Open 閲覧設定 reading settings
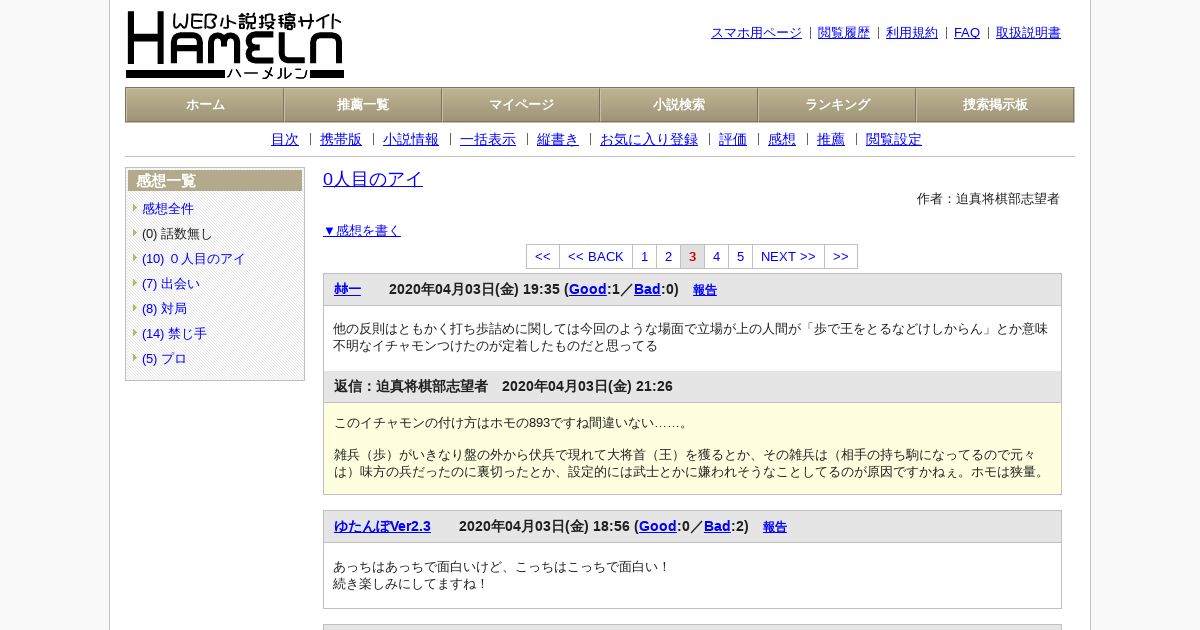1200x630 pixels. point(894,139)
